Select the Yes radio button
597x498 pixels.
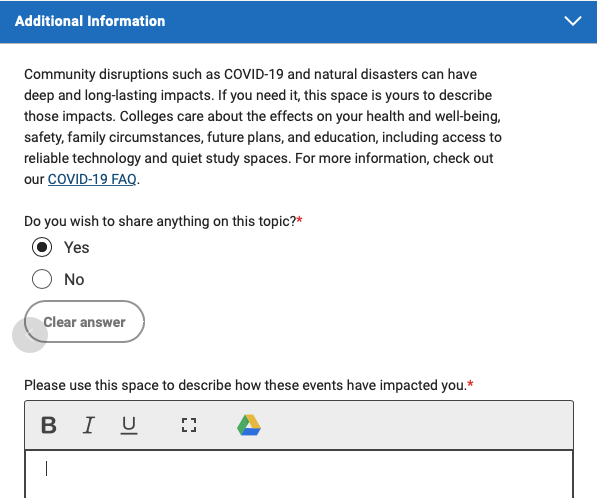pyautogui.click(x=42, y=247)
